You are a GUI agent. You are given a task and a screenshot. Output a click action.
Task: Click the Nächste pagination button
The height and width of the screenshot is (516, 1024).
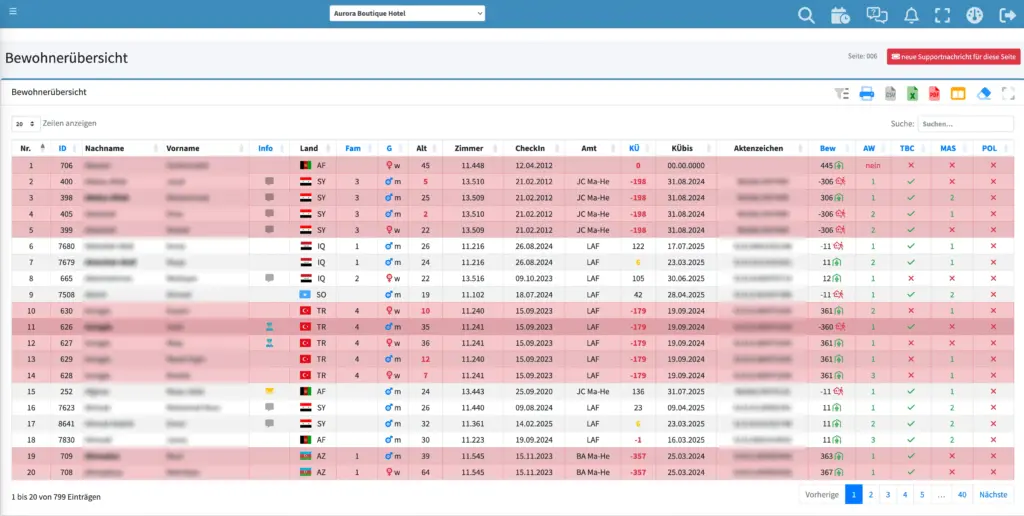993,495
